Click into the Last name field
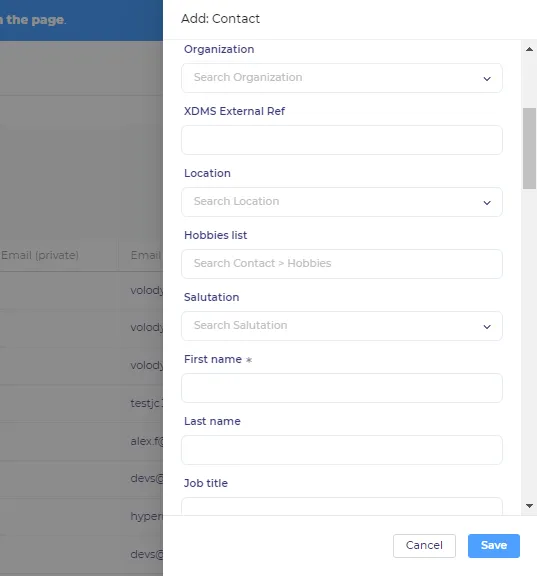 tap(342, 450)
